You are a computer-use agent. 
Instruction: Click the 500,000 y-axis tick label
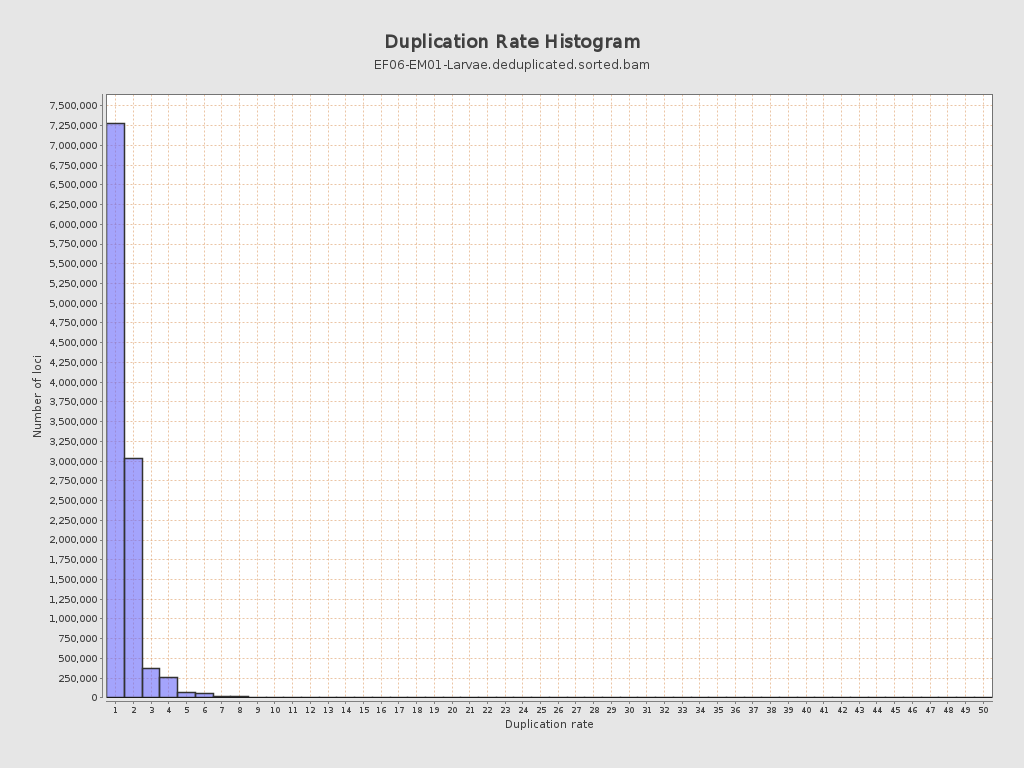tap(78, 658)
